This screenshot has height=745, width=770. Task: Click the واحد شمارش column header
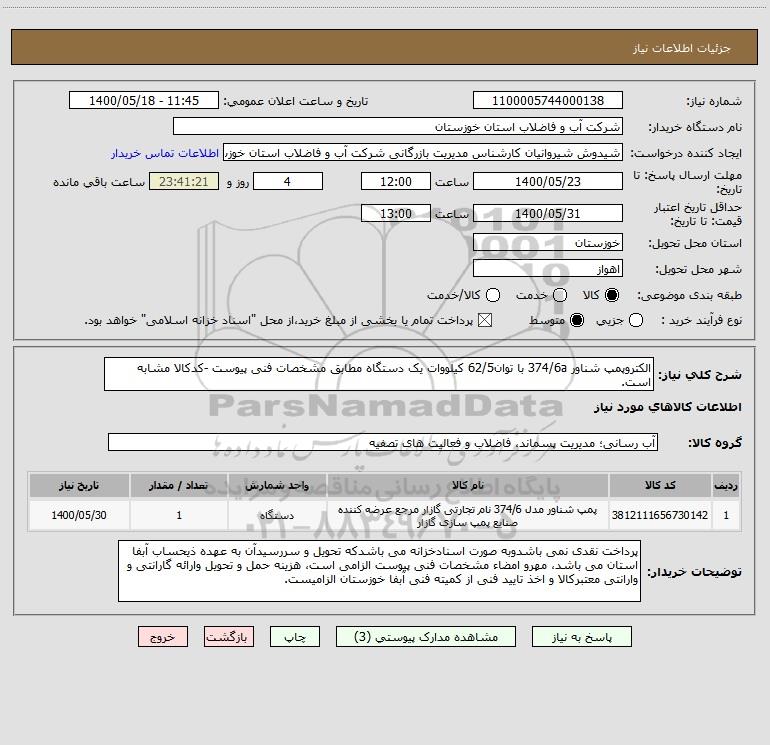[x=277, y=485]
